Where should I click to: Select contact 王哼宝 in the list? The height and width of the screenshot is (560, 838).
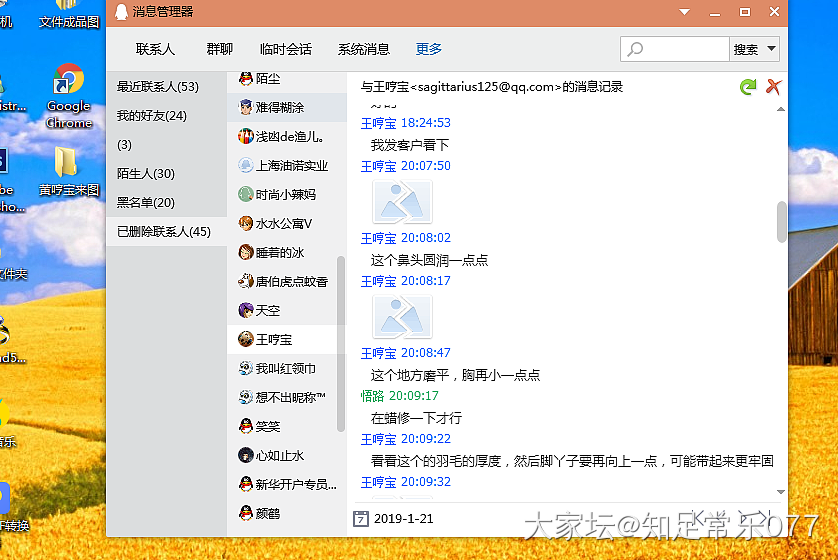(274, 340)
